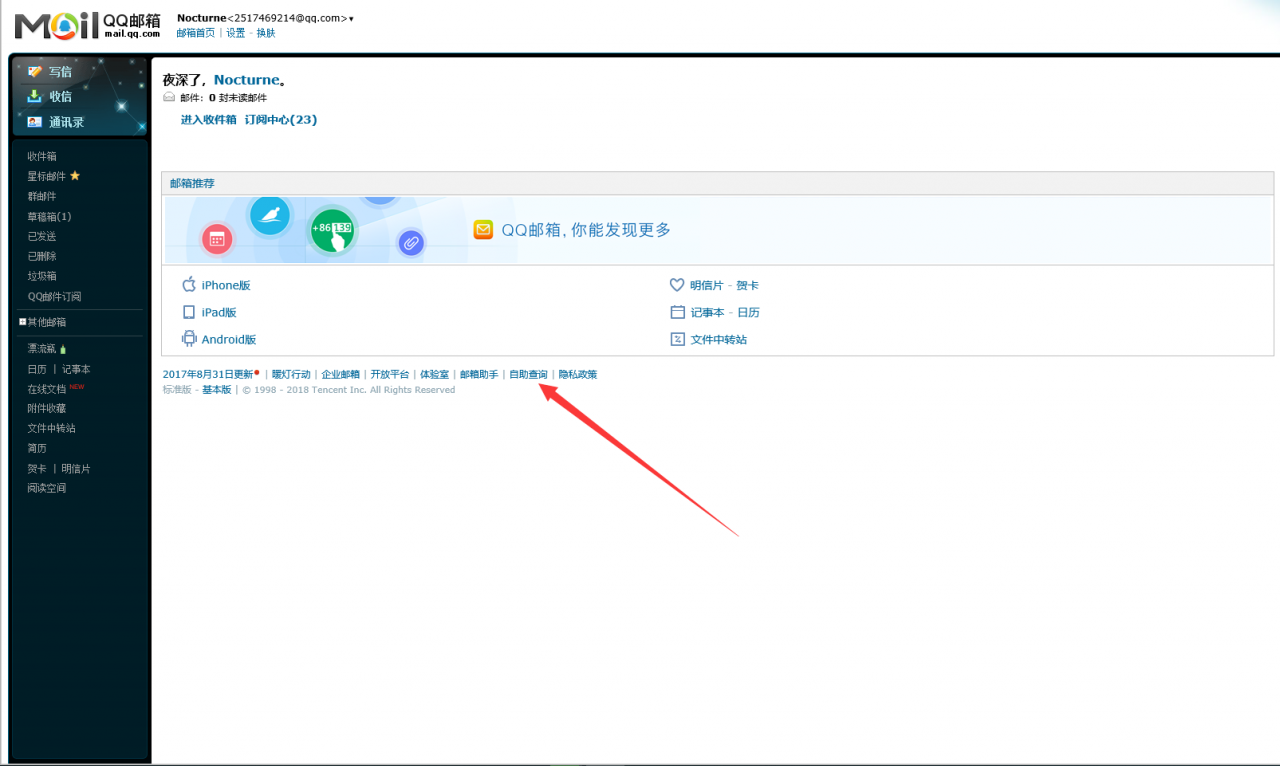The width and height of the screenshot is (1280, 766).
Task: Click 企业邮箱 footer link
Action: point(340,374)
